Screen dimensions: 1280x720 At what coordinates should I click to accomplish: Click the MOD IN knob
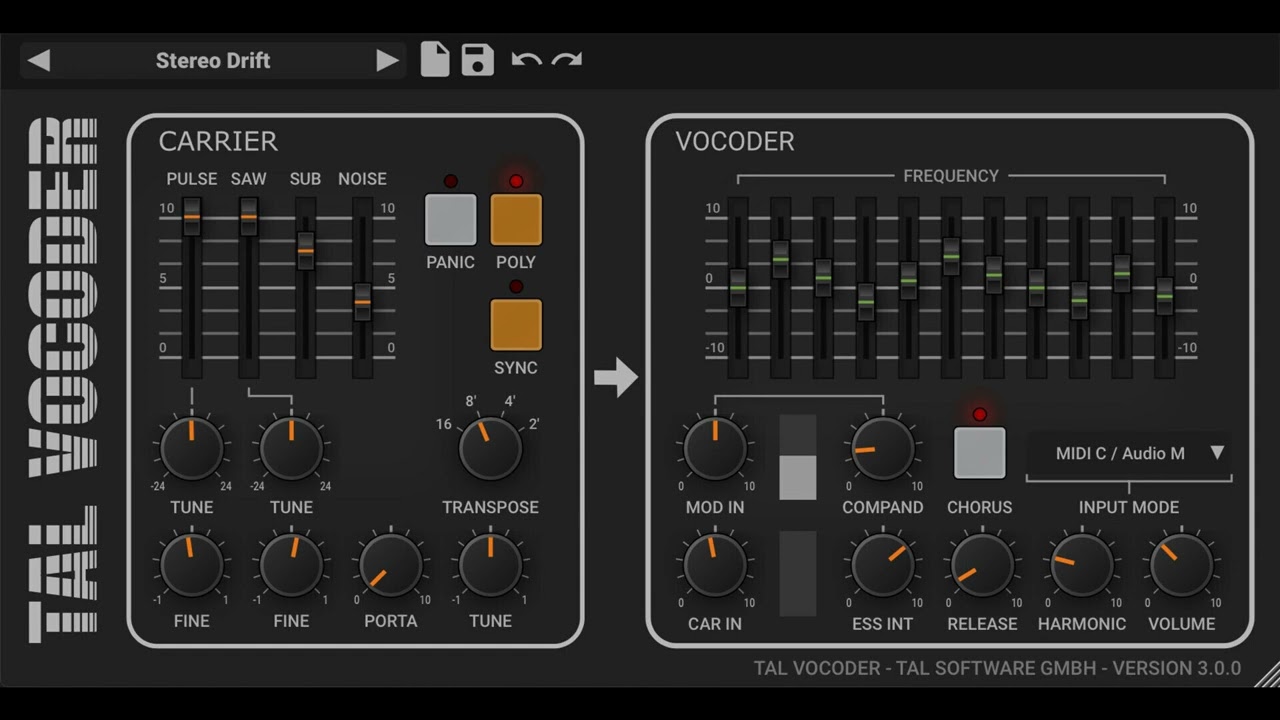coord(715,449)
